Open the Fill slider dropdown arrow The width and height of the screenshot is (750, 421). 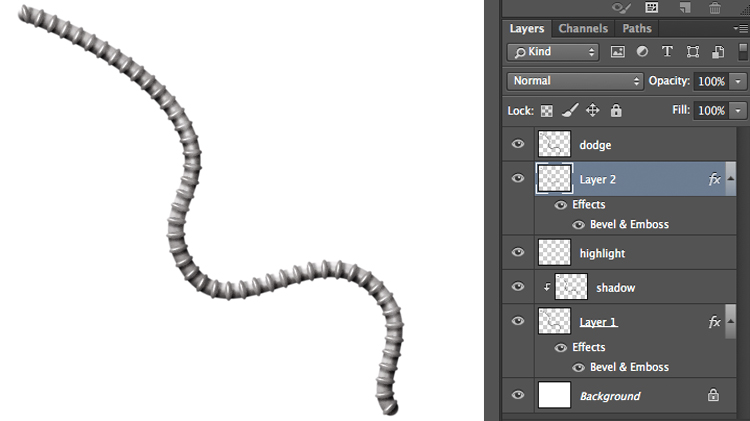(738, 111)
